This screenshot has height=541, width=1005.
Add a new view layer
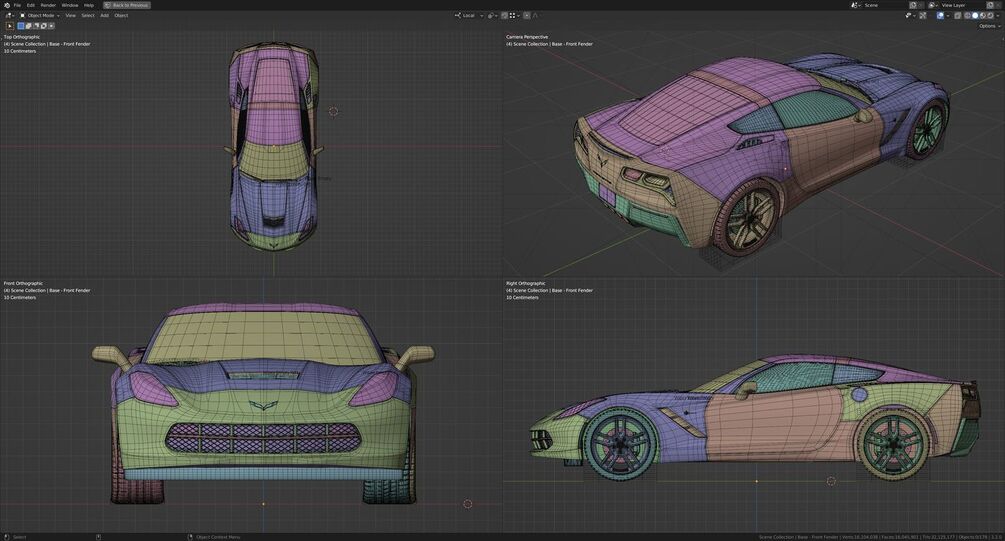coord(990,5)
